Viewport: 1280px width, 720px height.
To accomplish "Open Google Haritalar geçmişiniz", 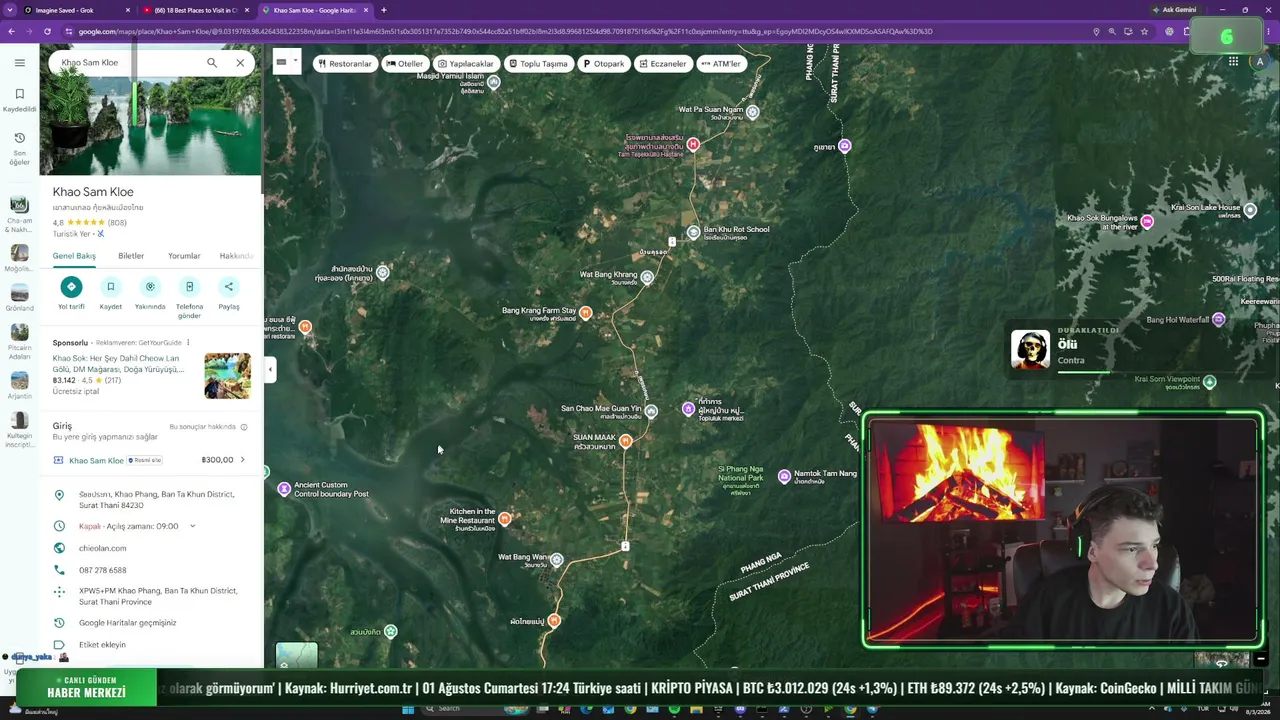I will tap(128, 623).
